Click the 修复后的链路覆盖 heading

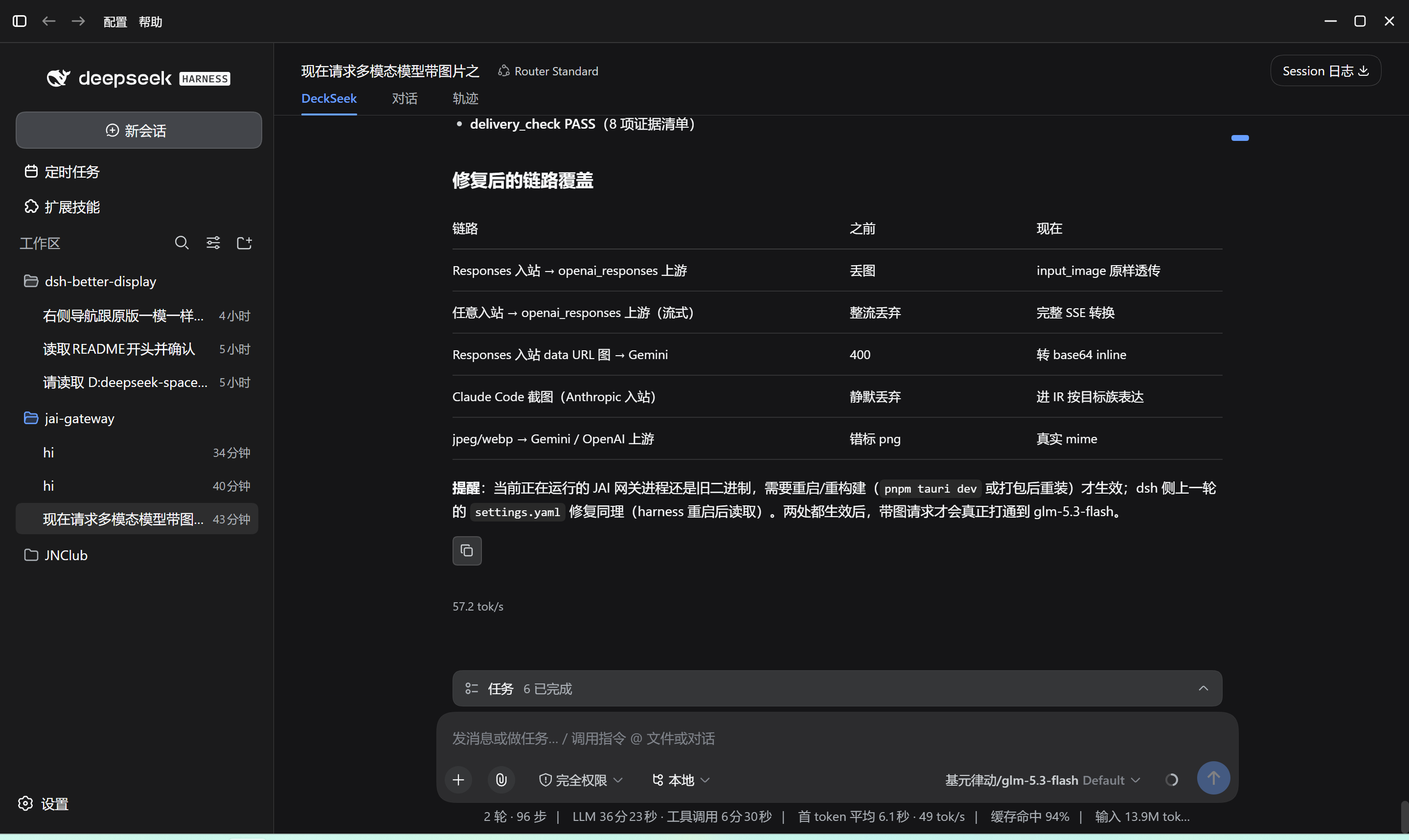pos(523,180)
